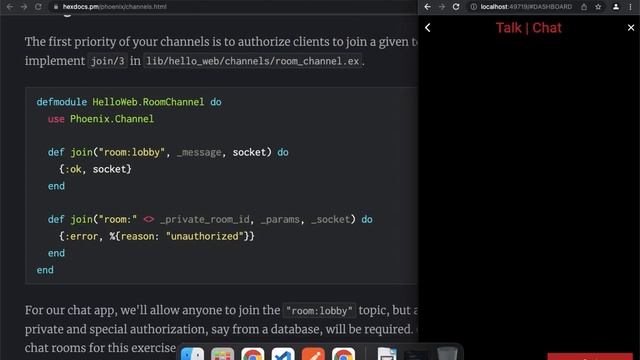This screenshot has width=640, height=360.
Task: Open the Chrome dock icon beside Launchpad
Action: click(253, 354)
